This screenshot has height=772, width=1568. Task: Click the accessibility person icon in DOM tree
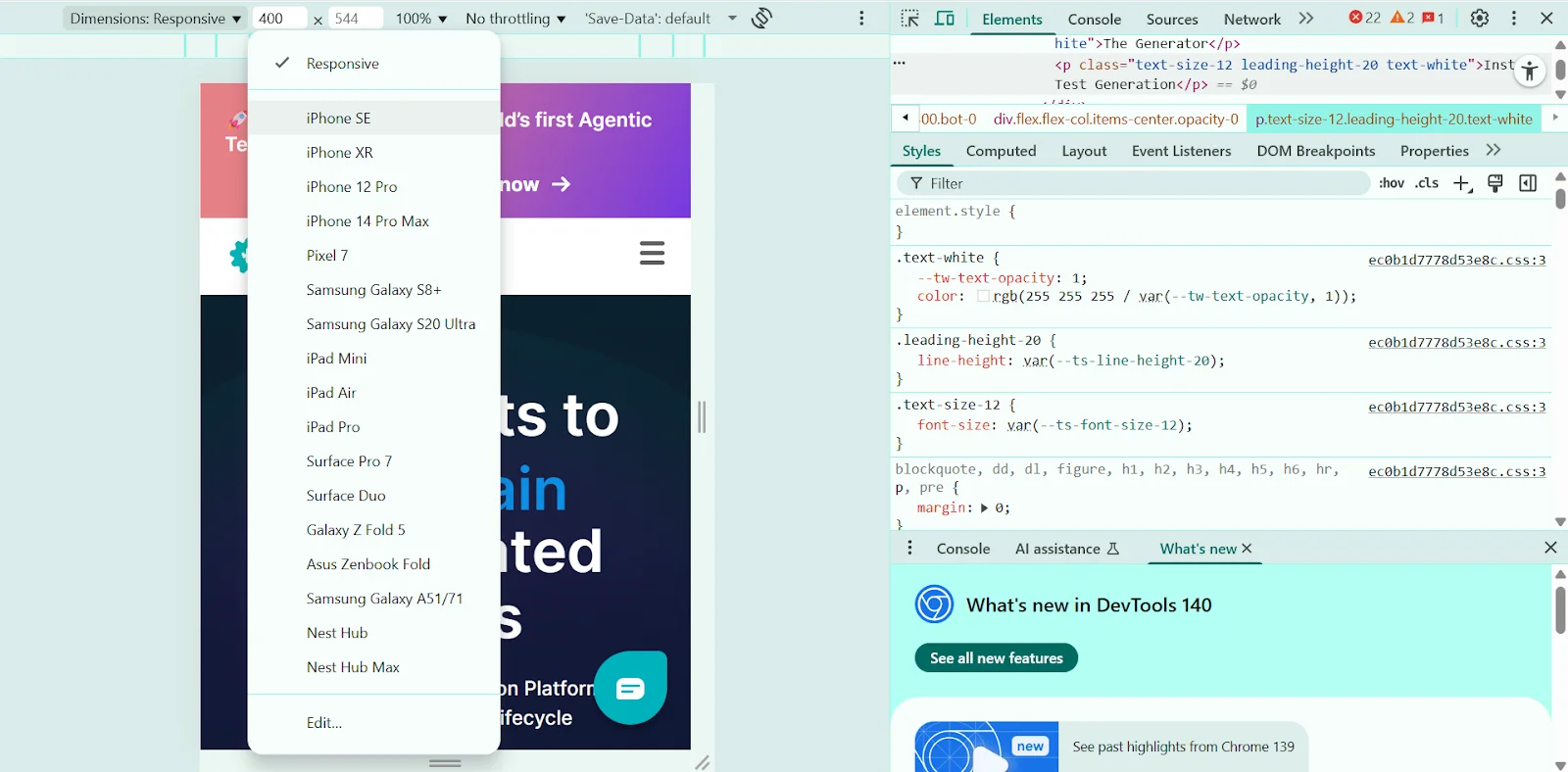pos(1530,71)
